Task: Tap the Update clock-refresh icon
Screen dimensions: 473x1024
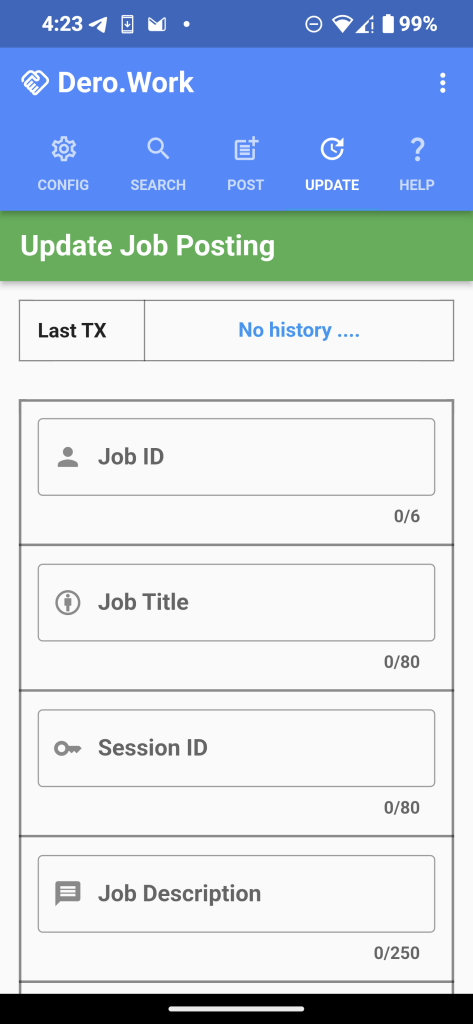Action: point(332,150)
